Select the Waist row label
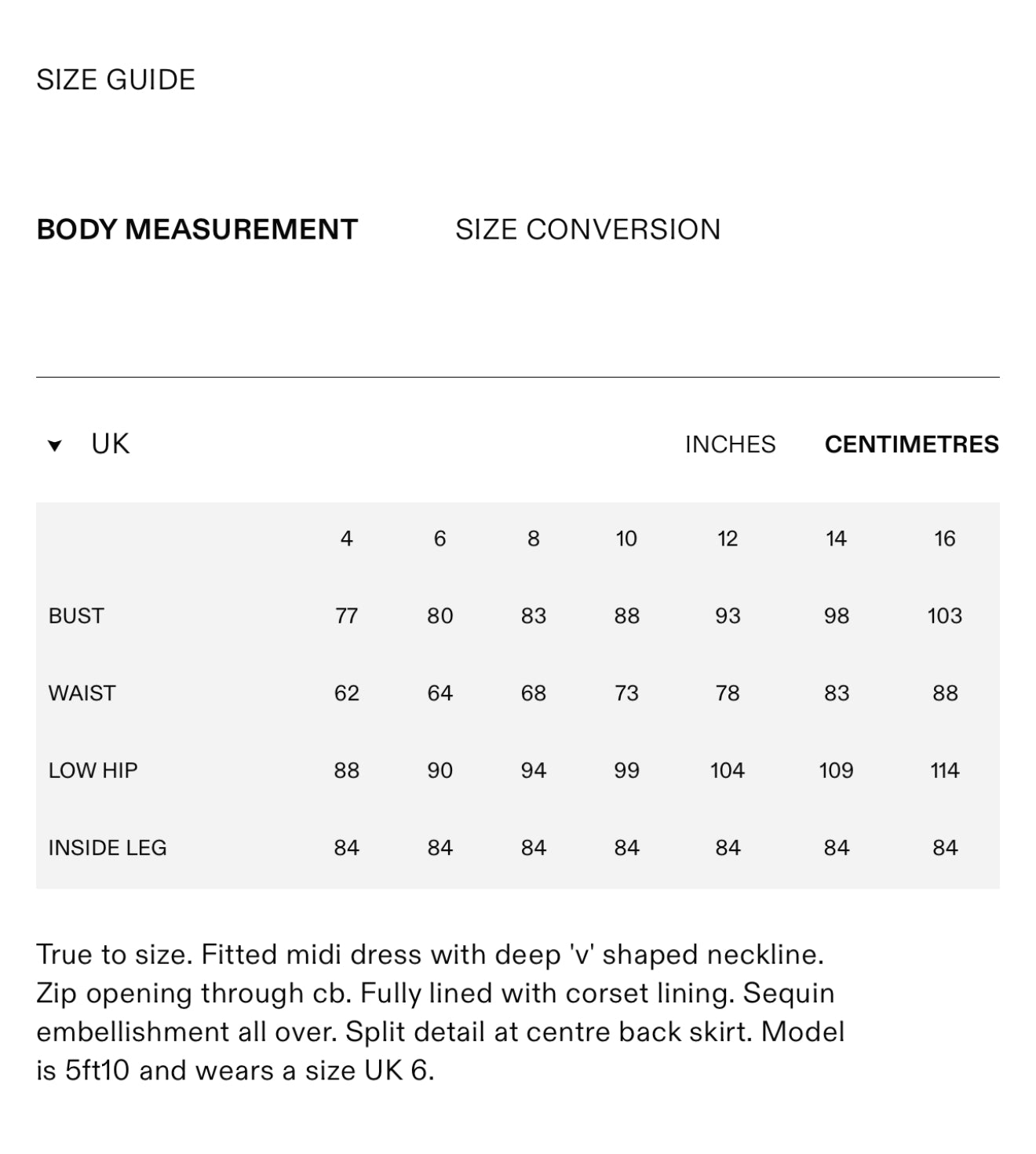This screenshot has width=1036, height=1154. tap(82, 693)
